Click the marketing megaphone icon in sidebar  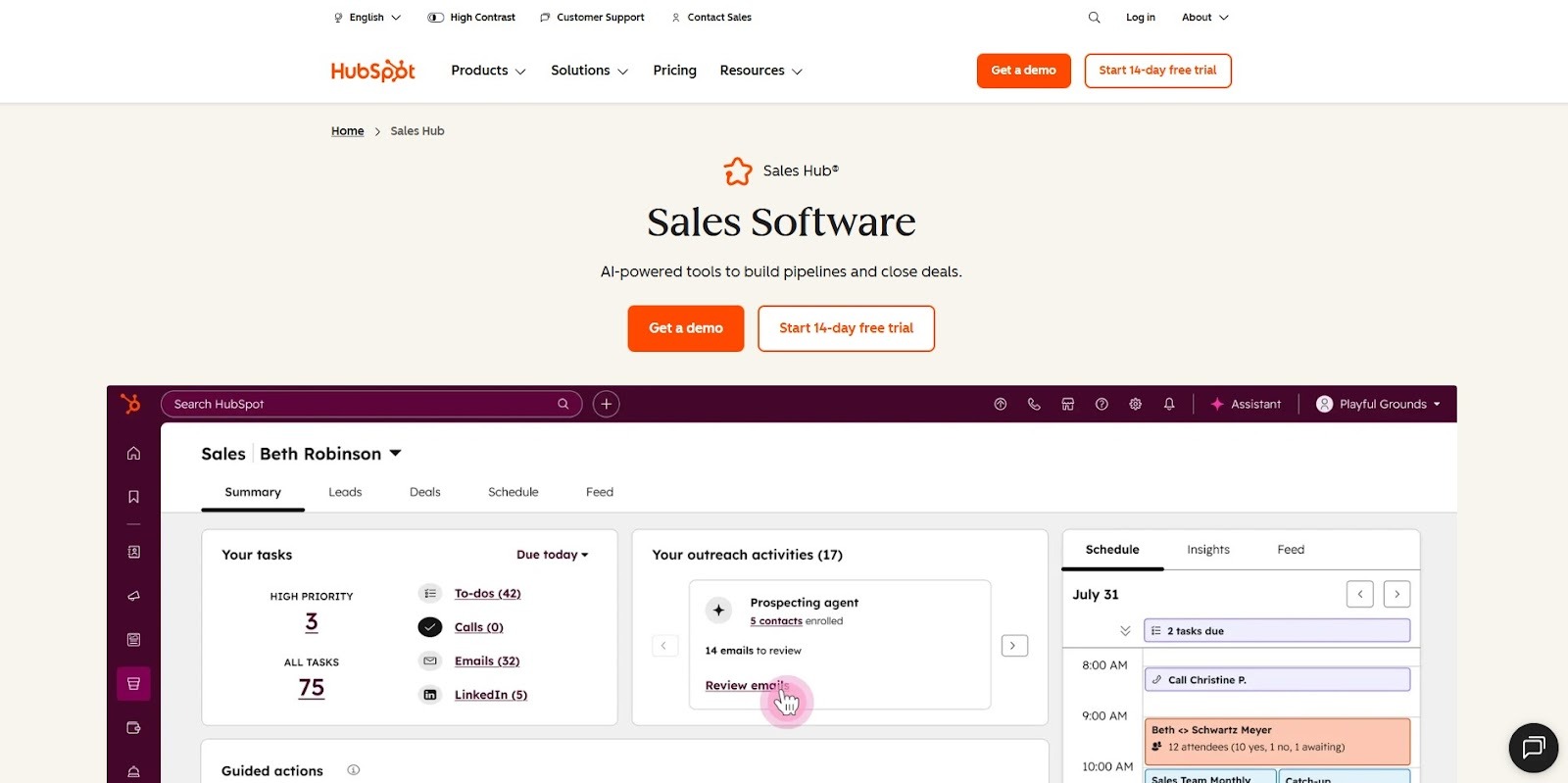(x=133, y=596)
